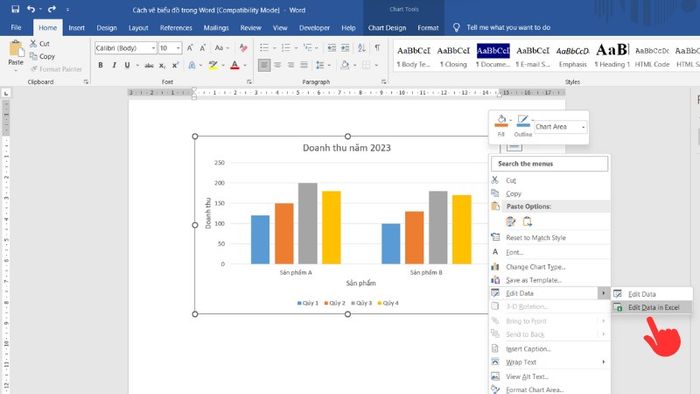Click the chart Fill bucket icon
The width and height of the screenshot is (700, 394).
pyautogui.click(x=501, y=121)
